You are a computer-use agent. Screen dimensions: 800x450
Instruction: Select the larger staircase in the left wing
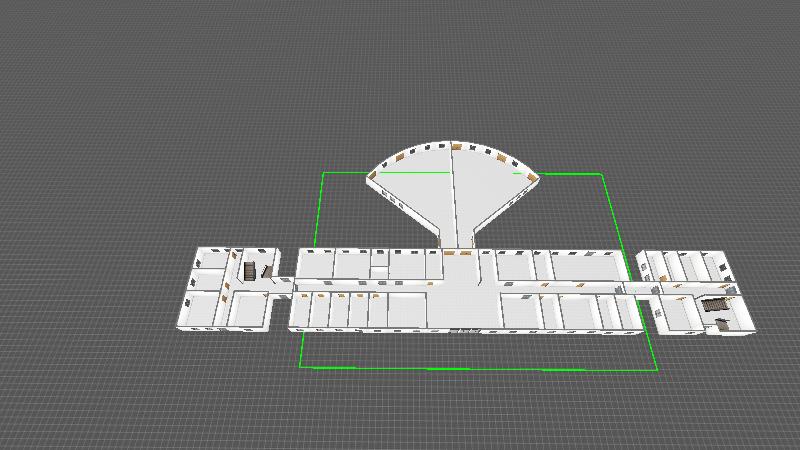250,271
